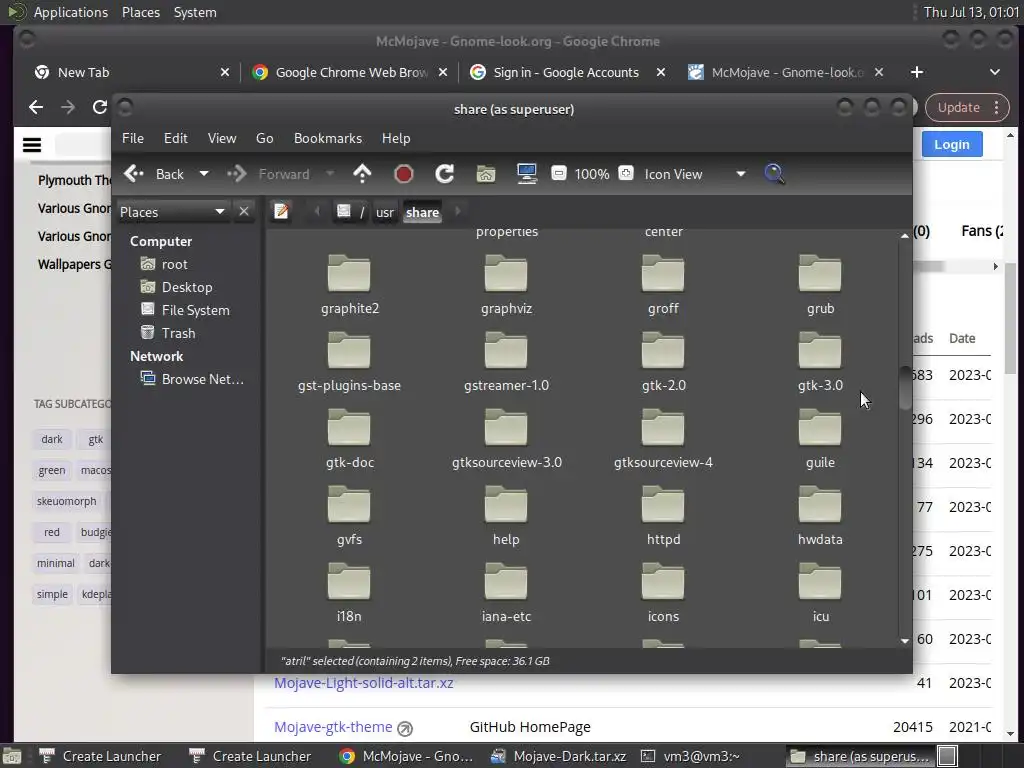Select the gtksourceview-4 folder

pos(663,440)
